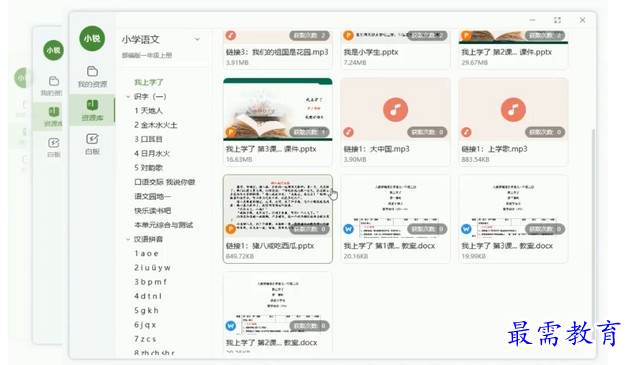
Task: Open thumbnail of 我上学了 第2课 教案.docx
Action: point(278,303)
